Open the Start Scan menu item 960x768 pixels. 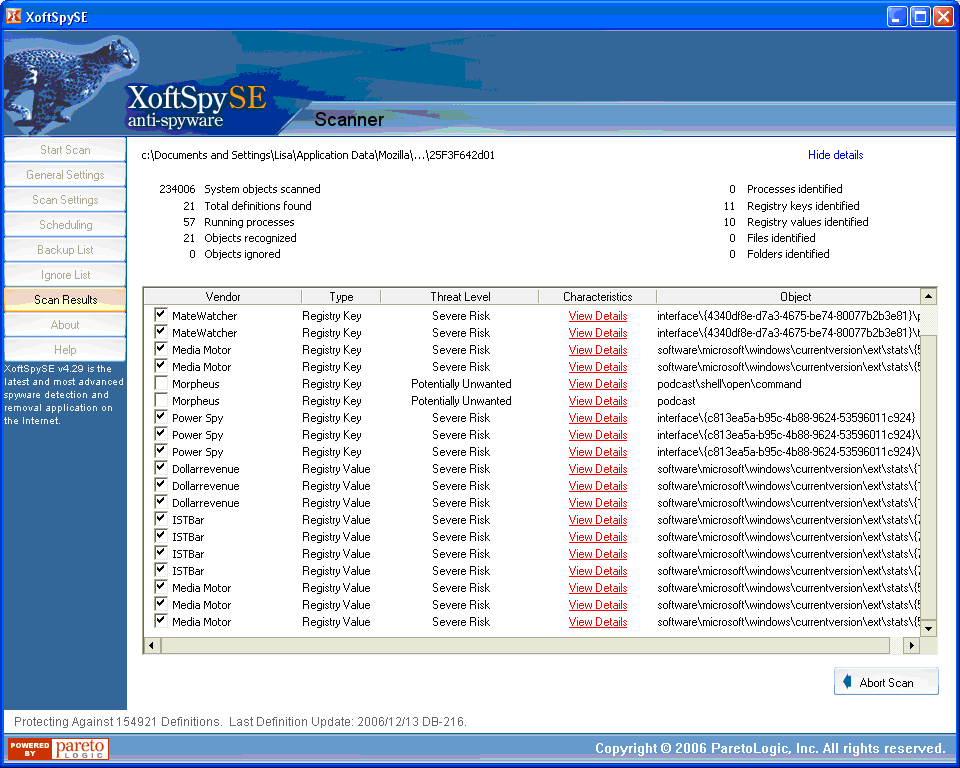(65, 149)
